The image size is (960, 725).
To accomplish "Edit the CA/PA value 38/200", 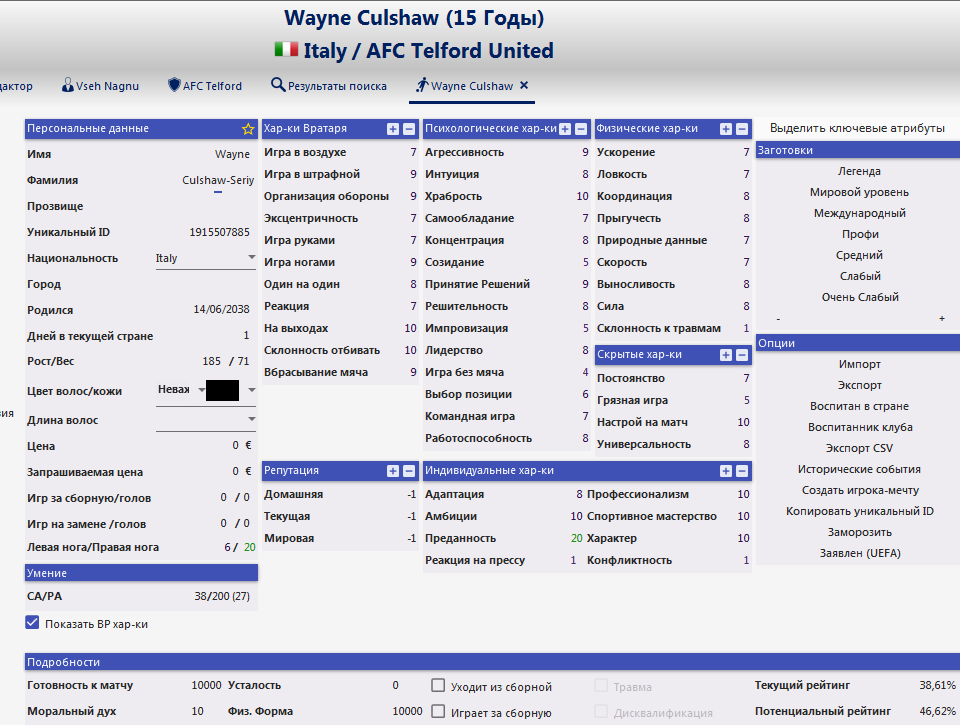I will pyautogui.click(x=222, y=596).
